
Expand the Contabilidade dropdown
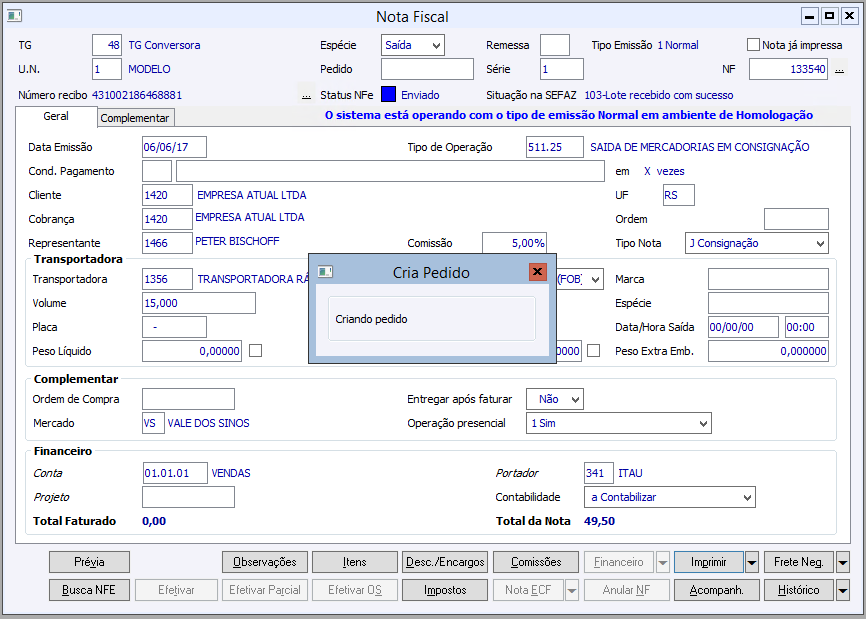(x=746, y=497)
